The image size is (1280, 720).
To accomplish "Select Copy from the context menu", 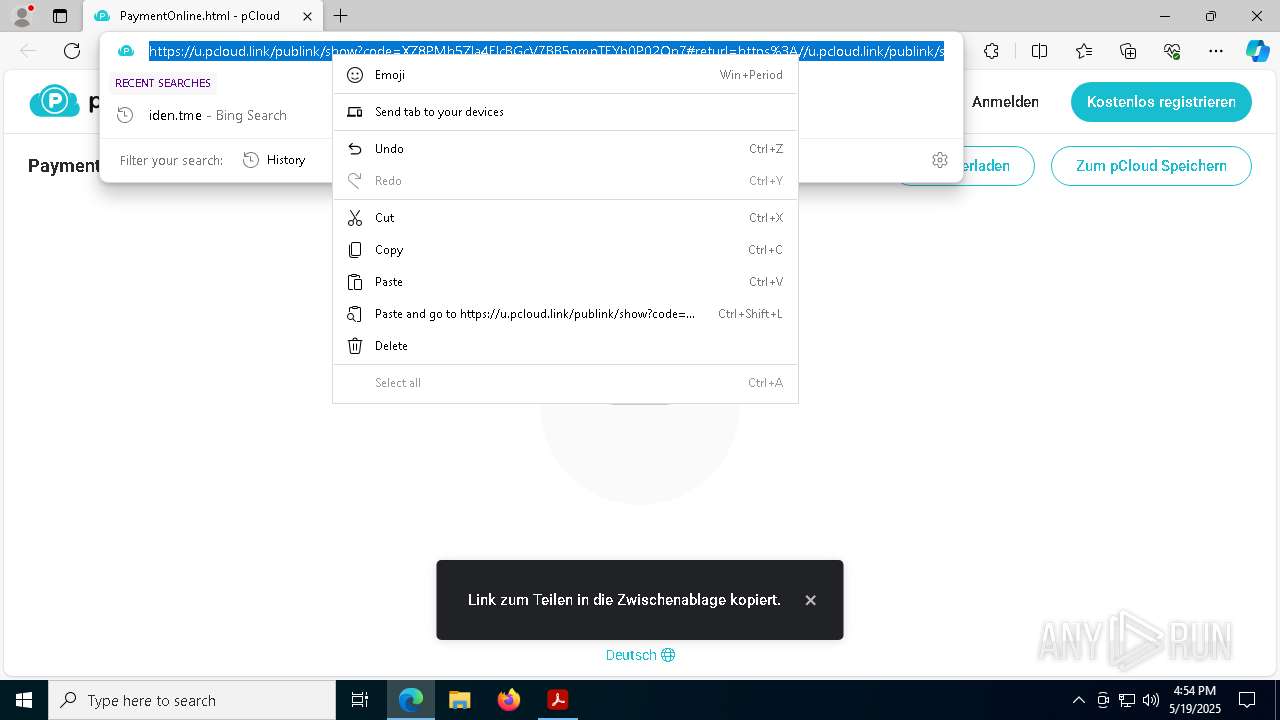I will coord(565,250).
